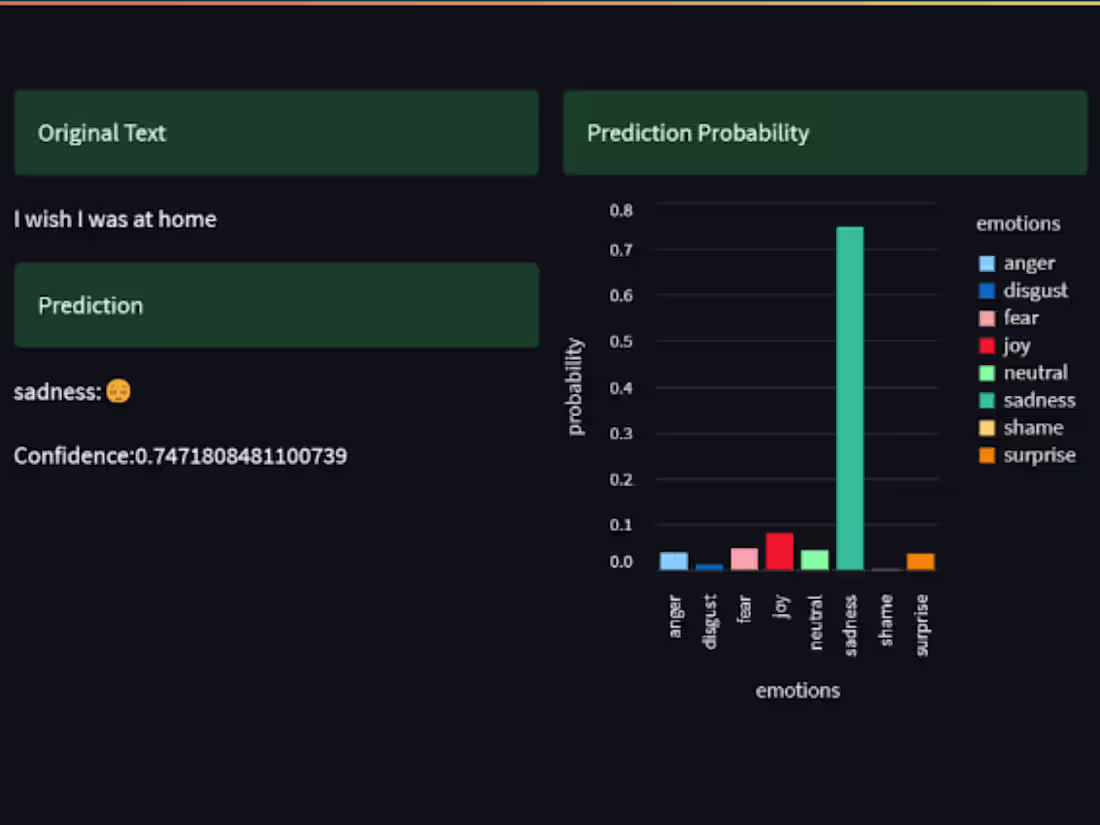Click the sadness legend color swatch
The image size is (1100, 825).
(986, 400)
